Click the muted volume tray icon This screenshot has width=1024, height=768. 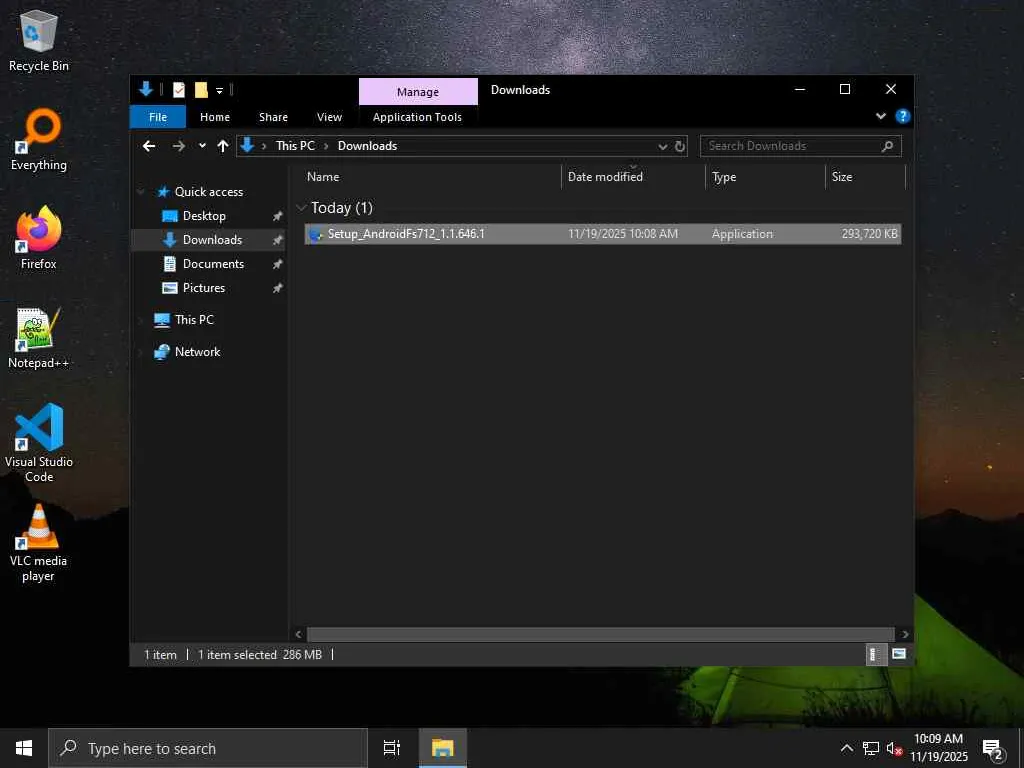(894, 748)
